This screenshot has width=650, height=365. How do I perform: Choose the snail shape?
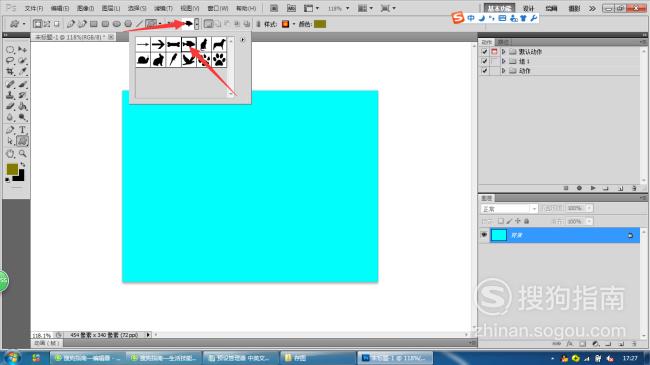click(143, 60)
